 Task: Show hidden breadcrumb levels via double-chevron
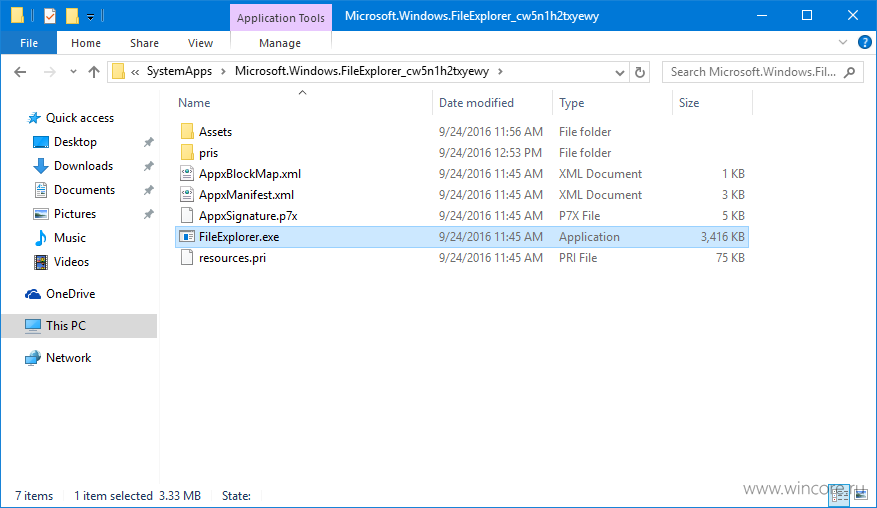pos(135,72)
